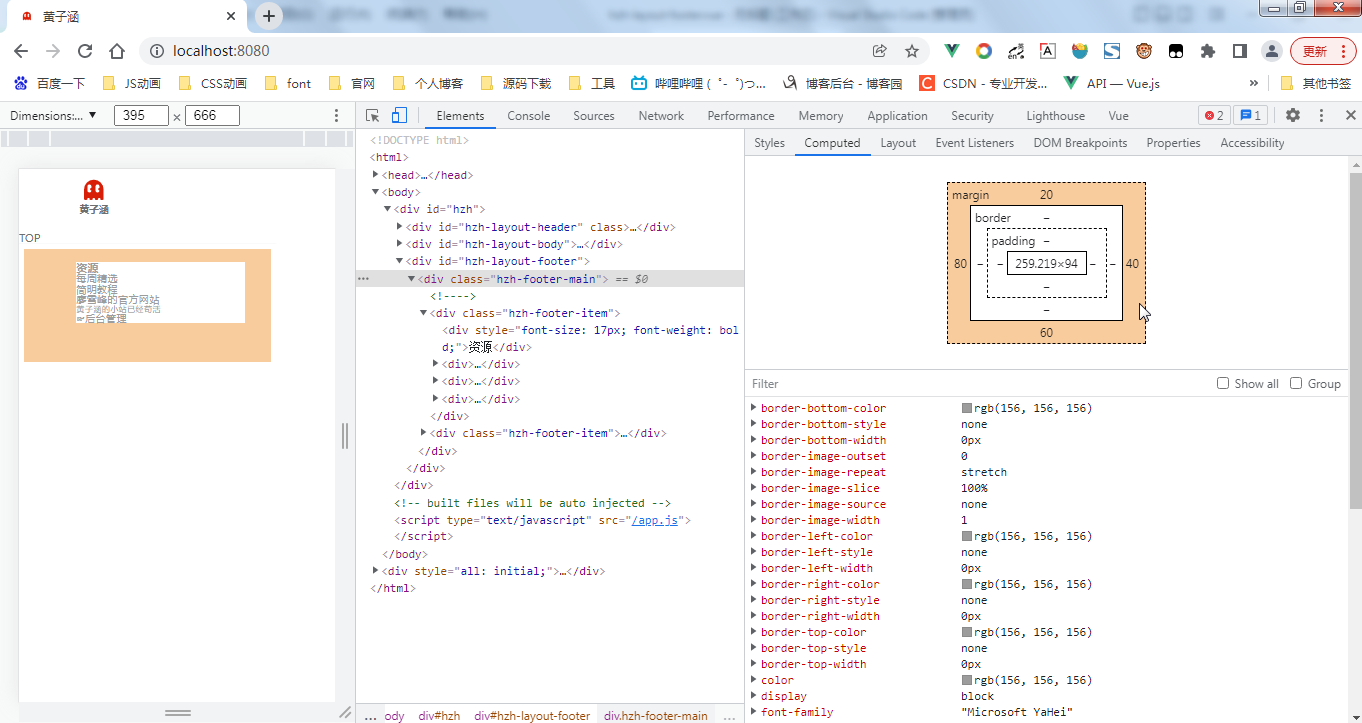Share this page via share icon
Viewport: 1362px width, 723px height.
[880, 51]
